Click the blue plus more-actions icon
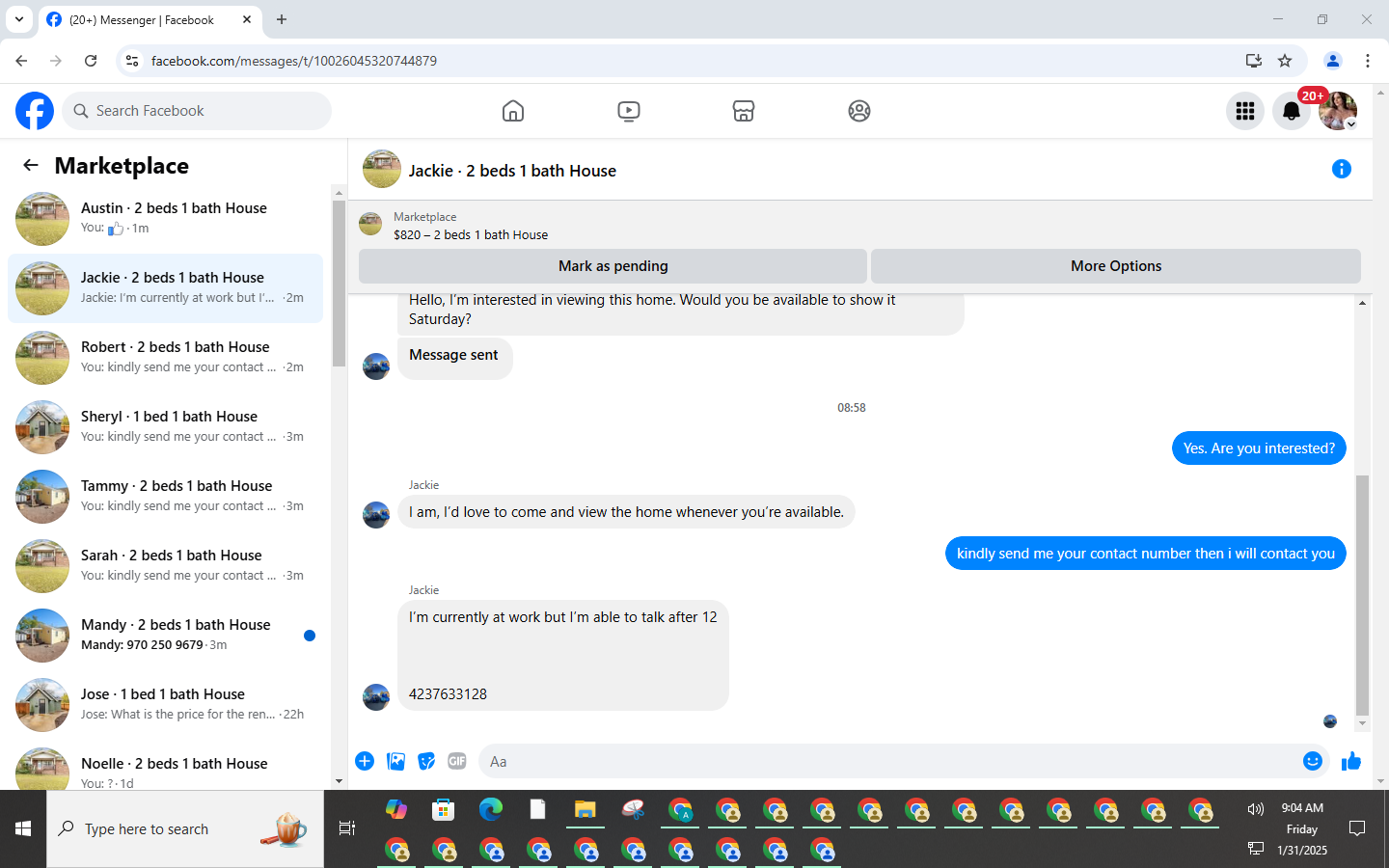Image resolution: width=1389 pixels, height=868 pixels. click(x=365, y=761)
